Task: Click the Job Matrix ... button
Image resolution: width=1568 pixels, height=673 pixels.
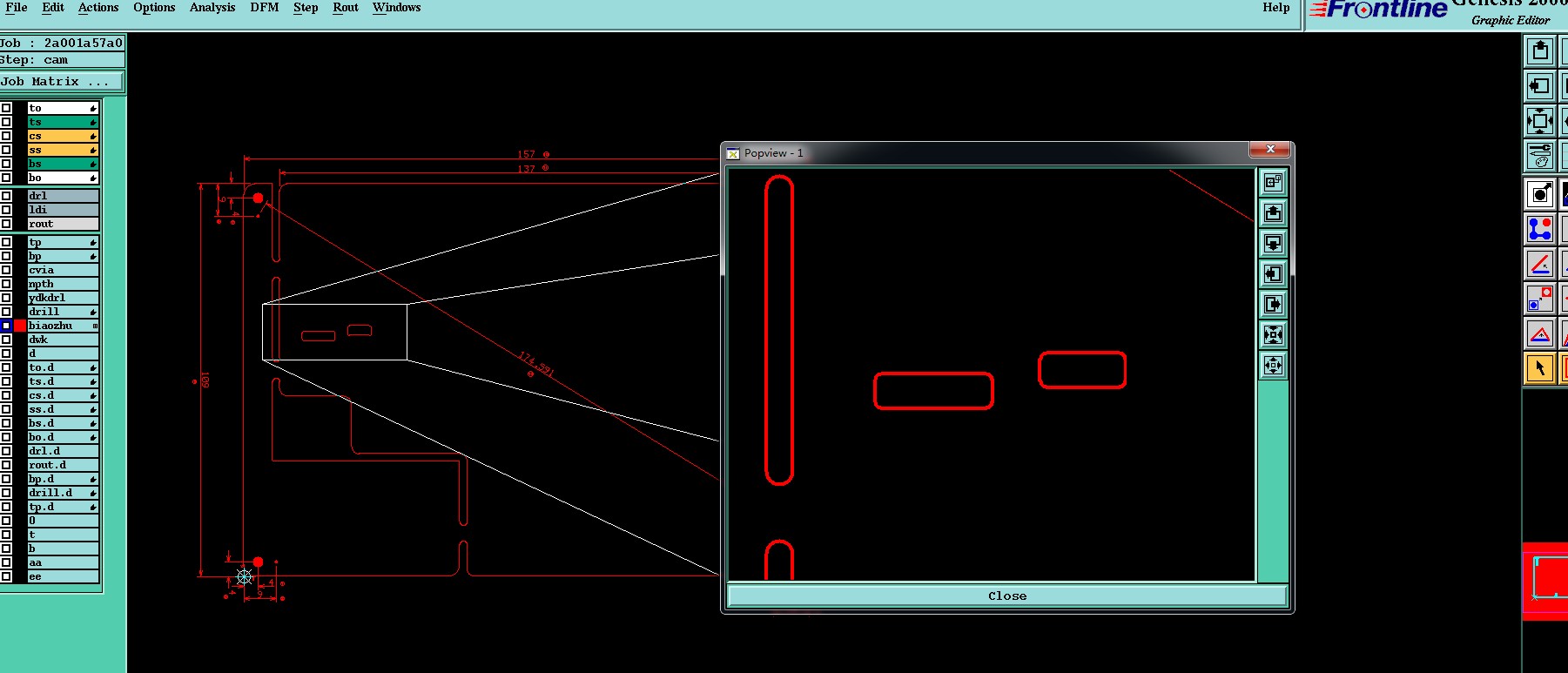Action: pos(61,82)
